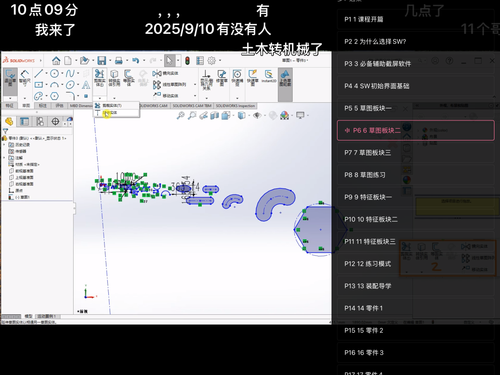This screenshot has width=500, height=375.
Task: Click Edit Appearance color ball icon
Action: pos(284,115)
